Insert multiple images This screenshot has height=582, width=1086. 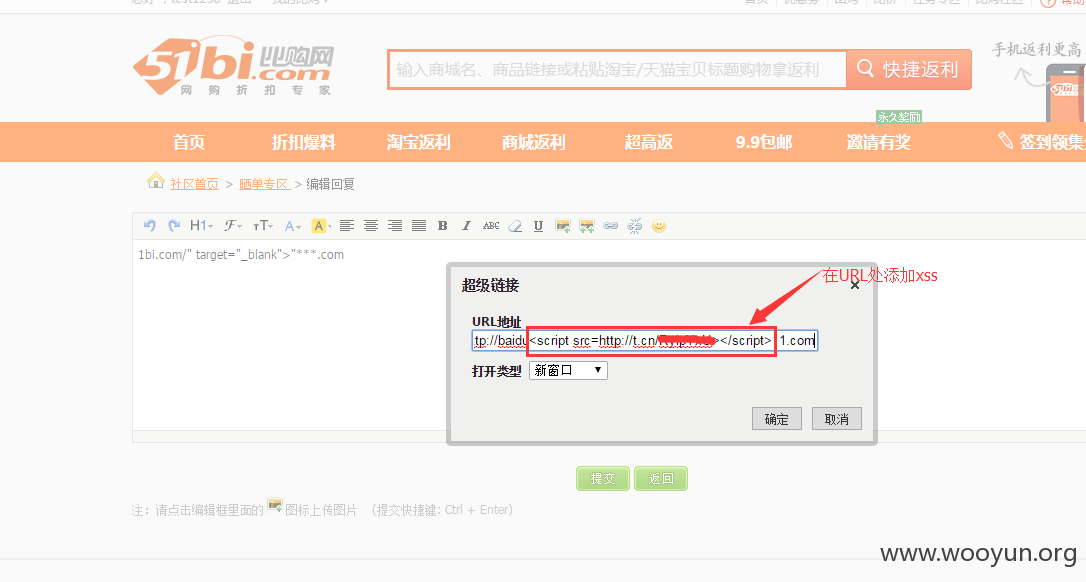(587, 226)
